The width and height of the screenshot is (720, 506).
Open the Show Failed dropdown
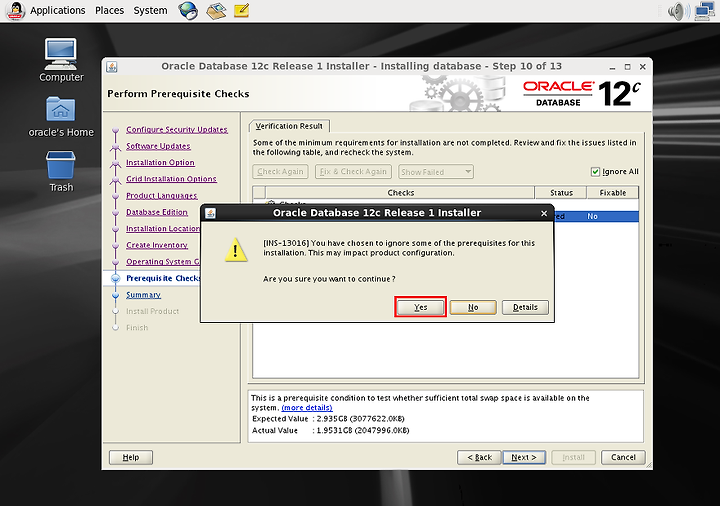click(436, 172)
